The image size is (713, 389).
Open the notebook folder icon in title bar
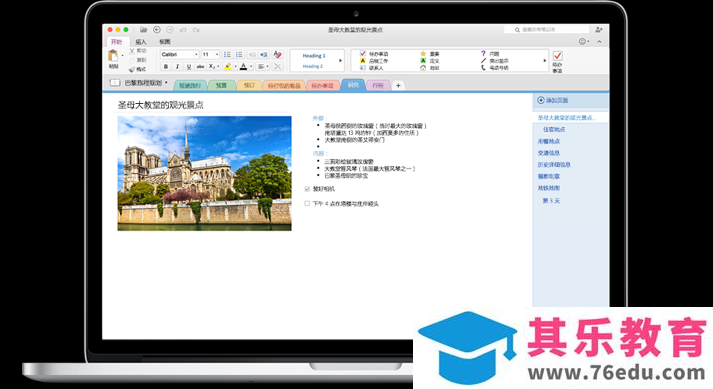(x=143, y=30)
